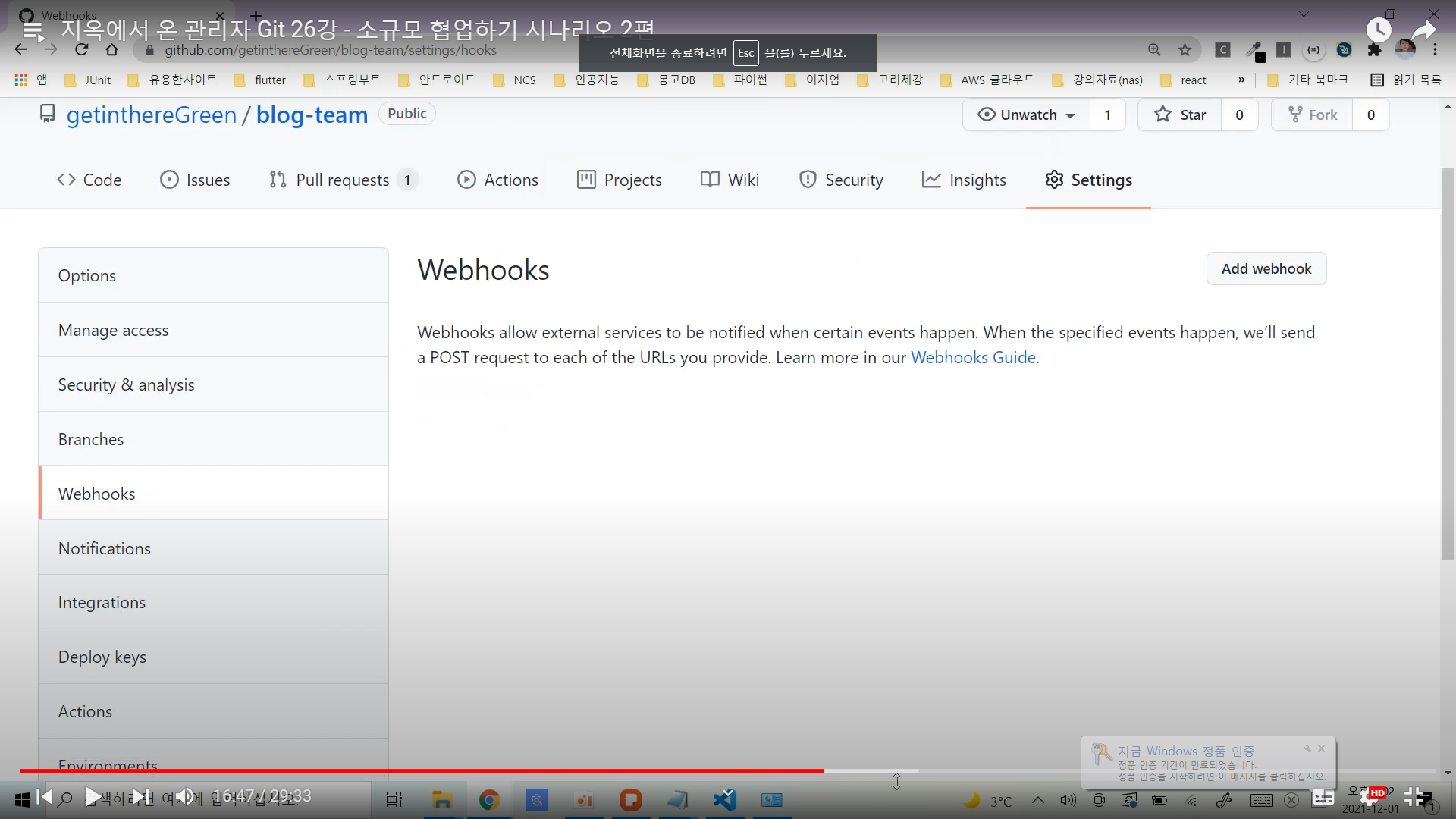Open the tab search chevron in Chrome
1456x819 pixels.
coord(1304,14)
